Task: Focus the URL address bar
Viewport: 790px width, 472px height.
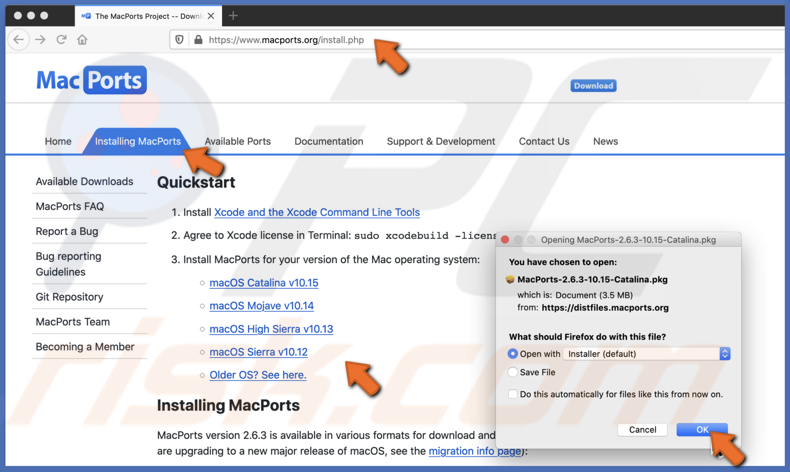Action: point(479,39)
